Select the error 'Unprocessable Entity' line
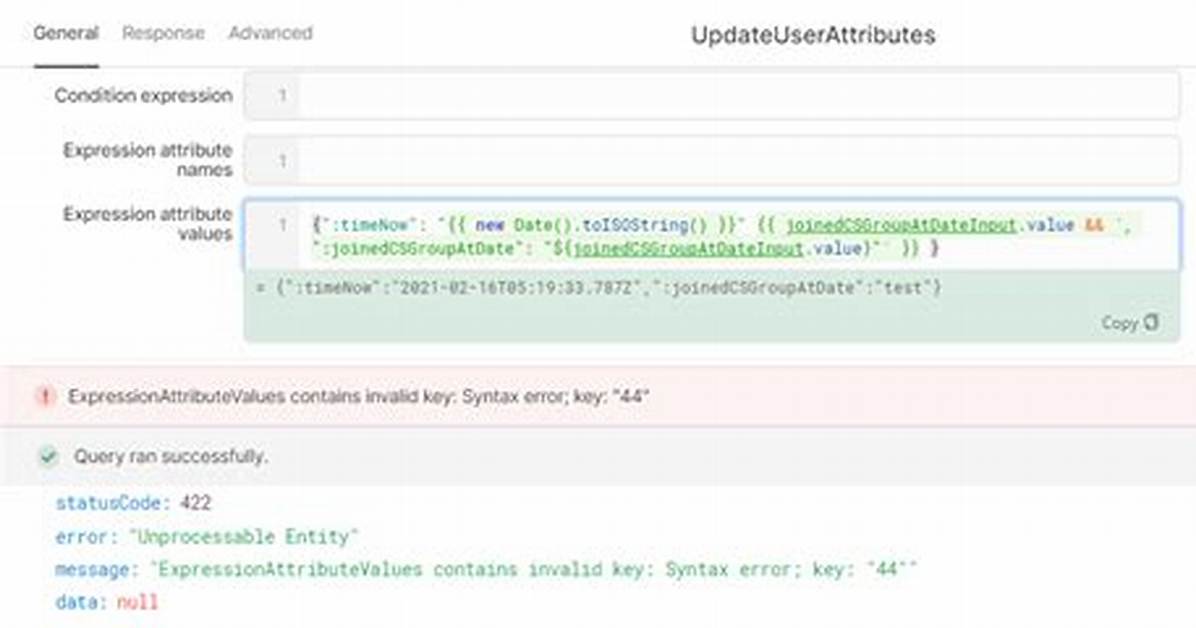 207,536
